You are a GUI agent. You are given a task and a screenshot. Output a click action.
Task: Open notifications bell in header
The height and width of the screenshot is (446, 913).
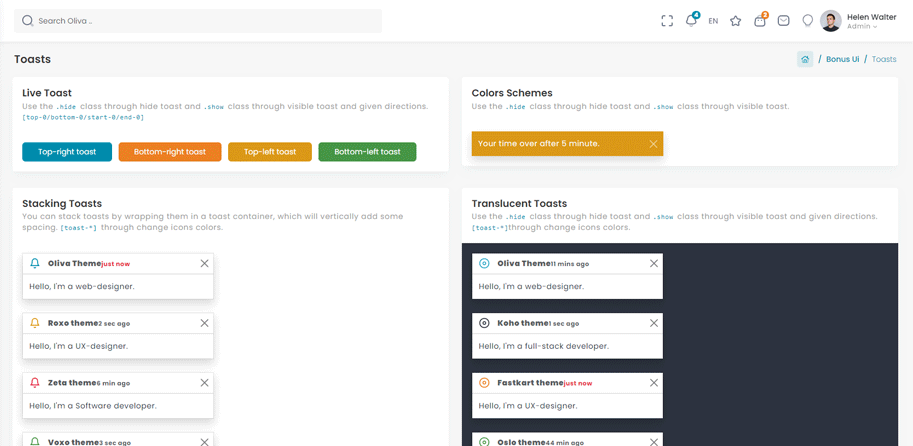coord(691,21)
